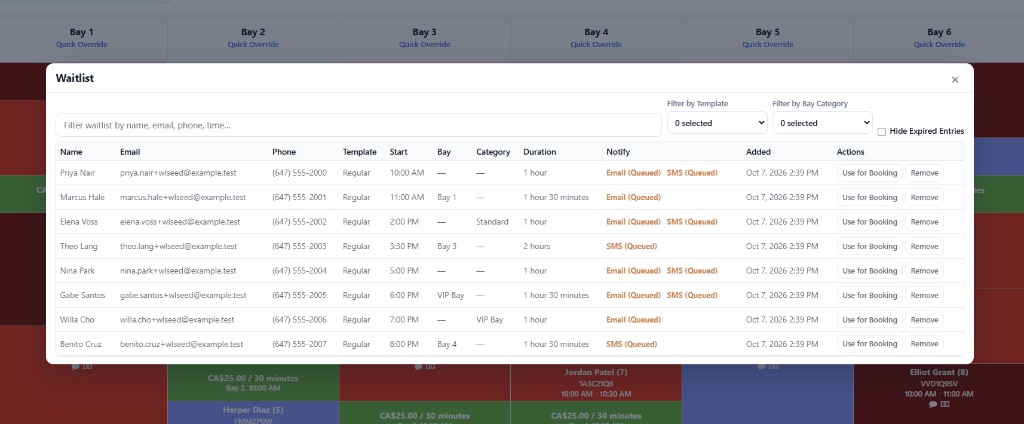Viewport: 1024px width, 424px height.
Task: Open Quick Override for Bay 5
Action: (x=767, y=44)
